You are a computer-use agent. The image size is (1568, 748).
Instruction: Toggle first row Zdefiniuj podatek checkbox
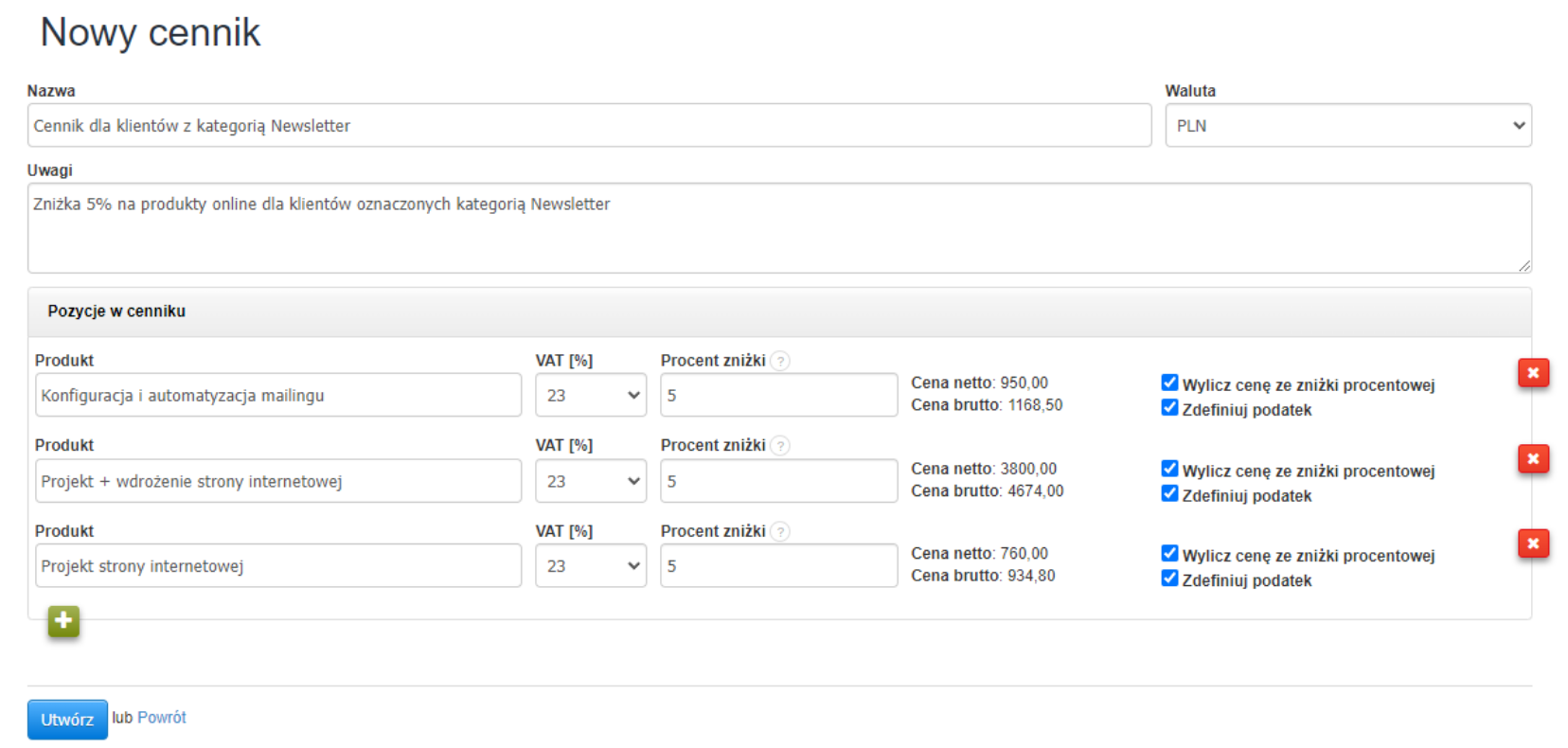(x=1169, y=407)
